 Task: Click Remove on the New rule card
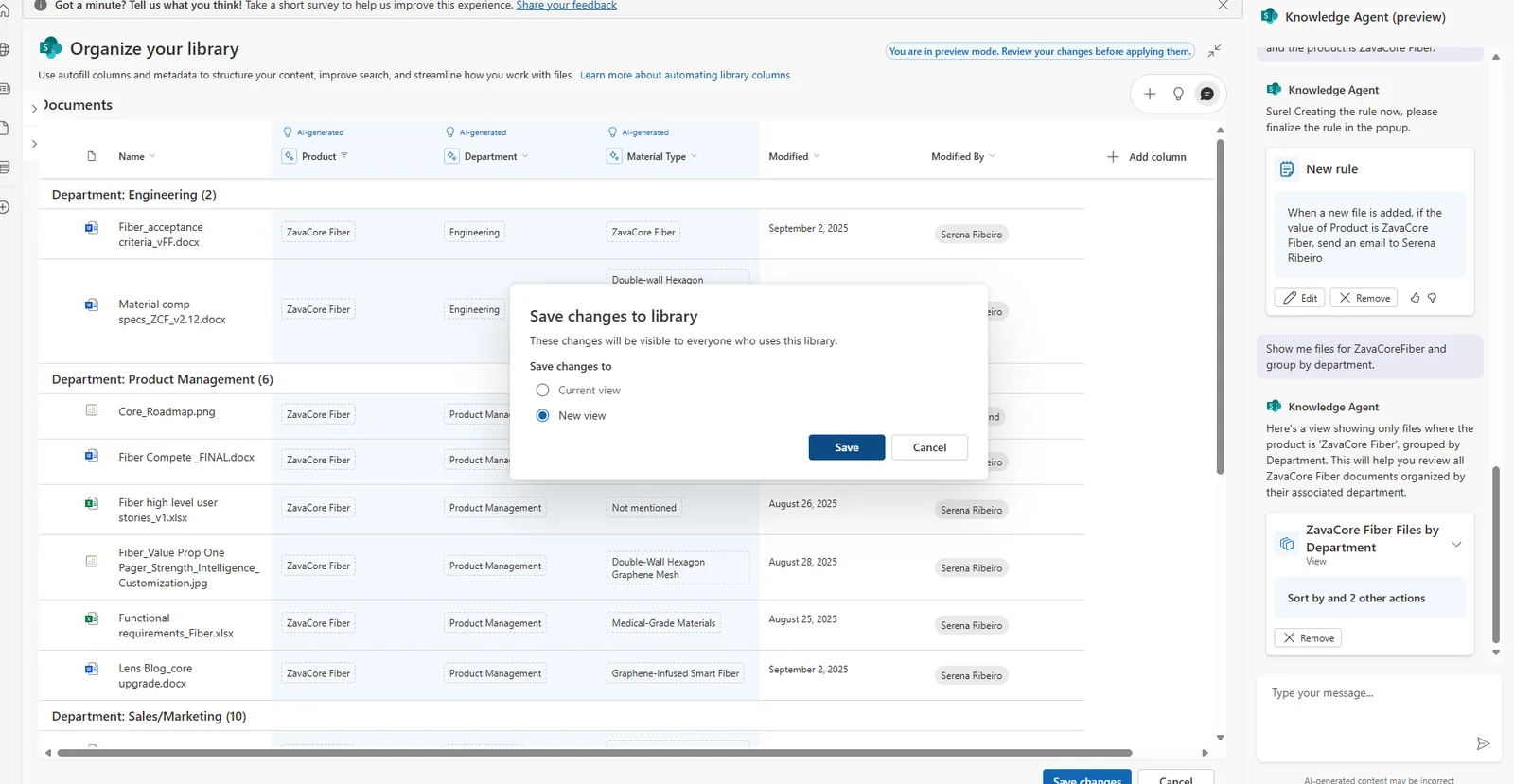[1364, 298]
